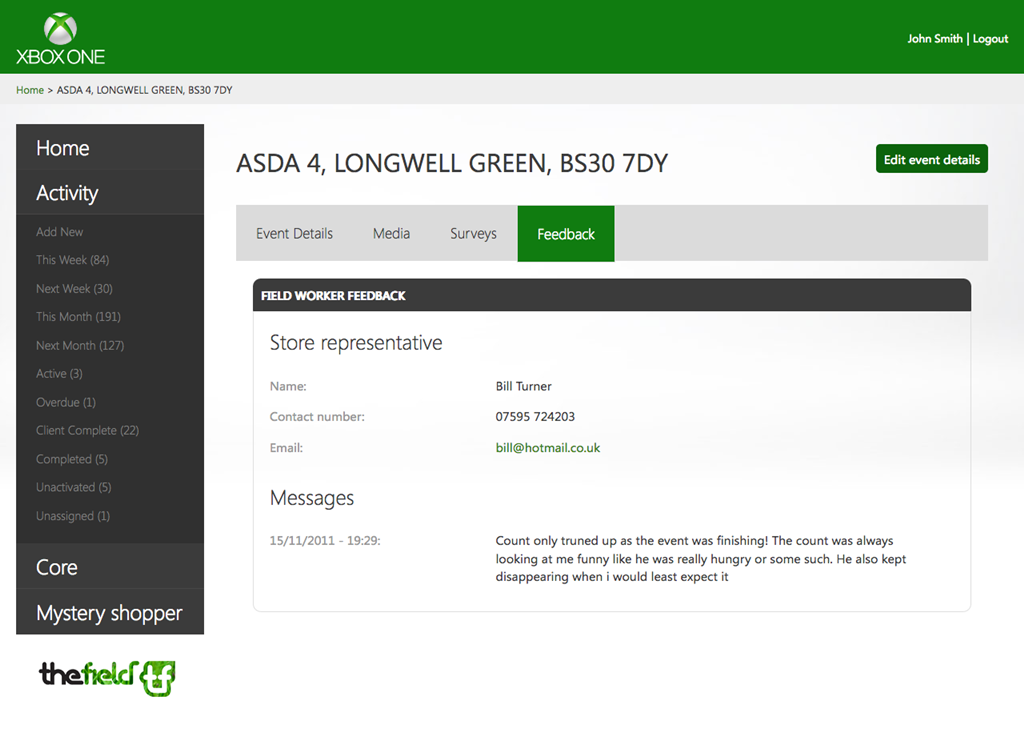This screenshot has width=1024, height=736.
Task: View This Week (84) activities
Action: pyautogui.click(x=73, y=260)
